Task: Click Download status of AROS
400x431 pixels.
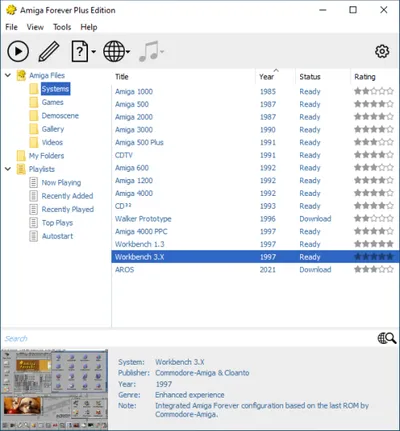Action: pyautogui.click(x=315, y=269)
